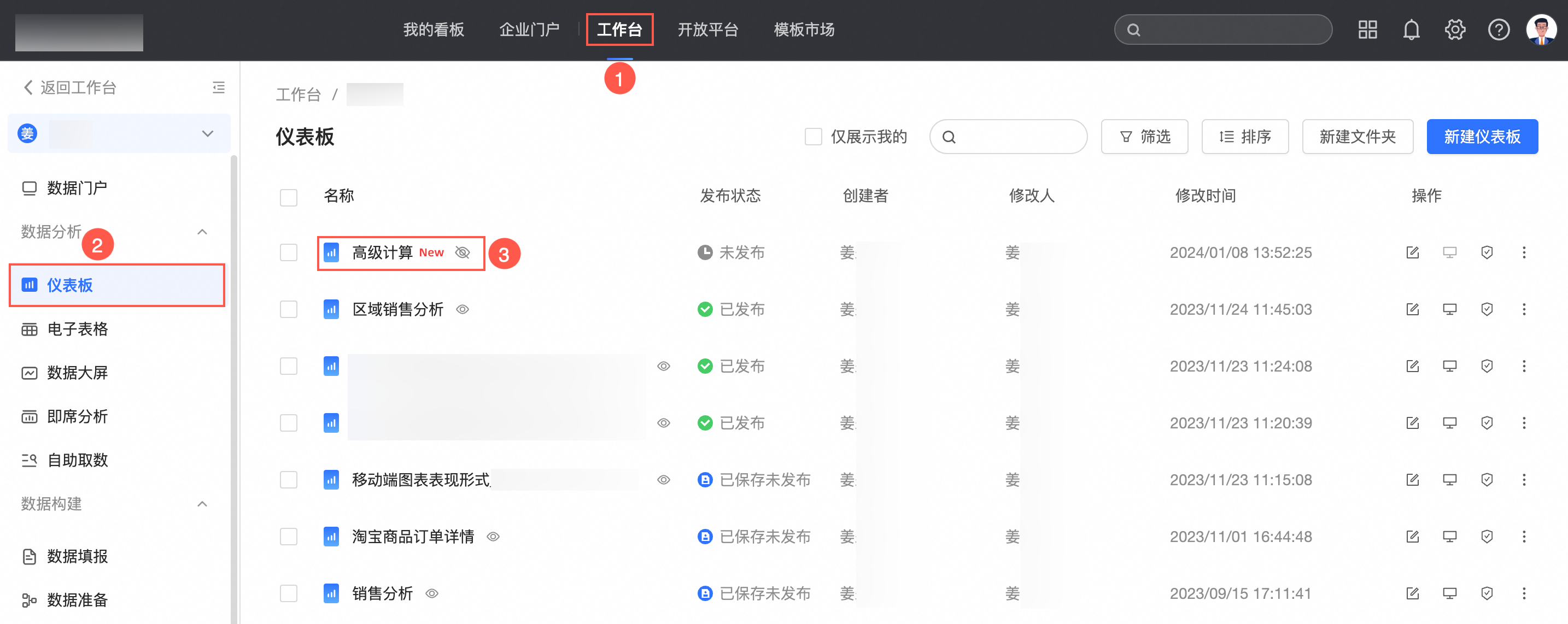Image resolution: width=1568 pixels, height=624 pixels.
Task: Collapse the 数据构建 section
Action: [x=203, y=504]
